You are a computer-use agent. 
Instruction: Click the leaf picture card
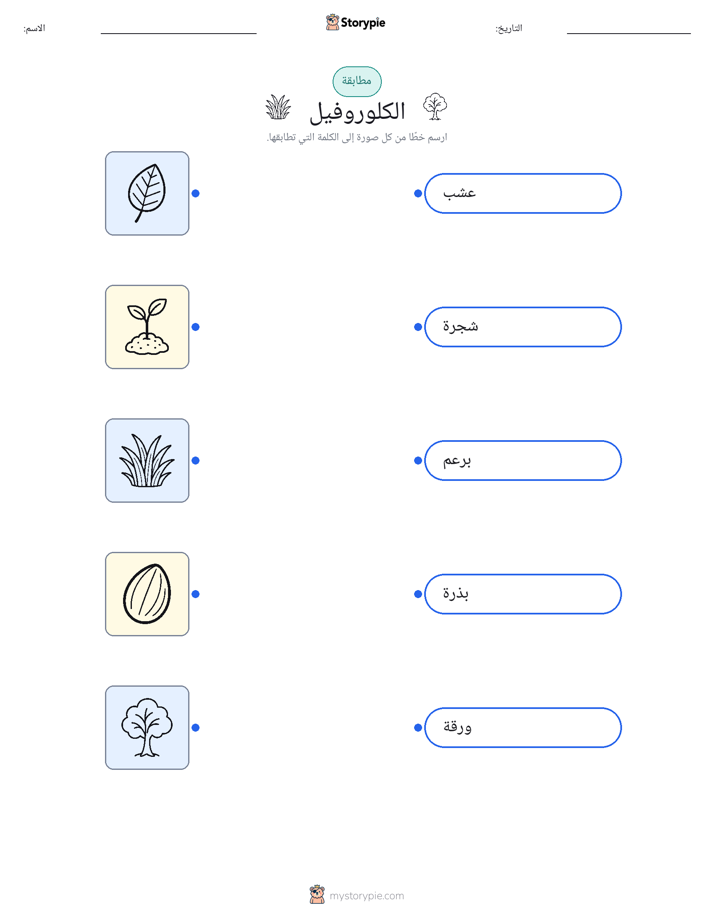coord(147,193)
